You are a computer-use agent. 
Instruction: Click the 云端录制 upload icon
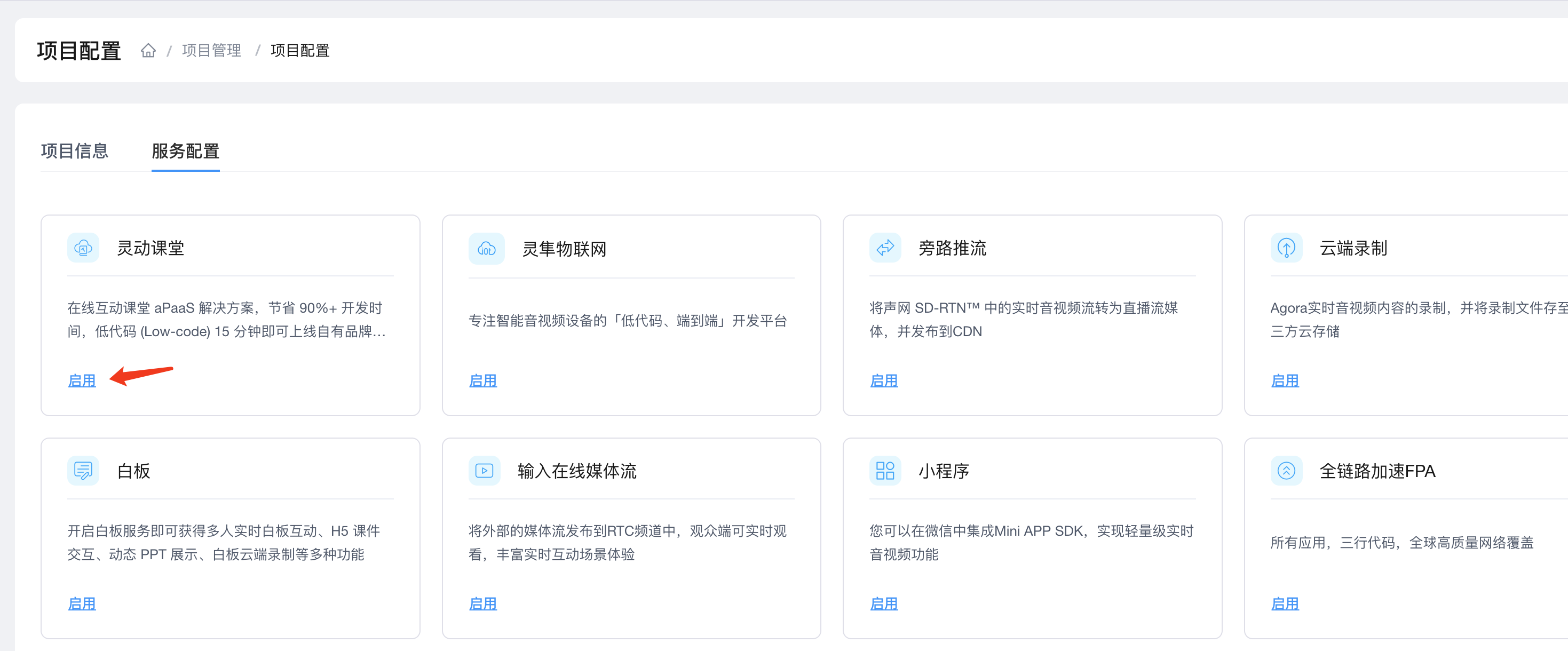(1286, 248)
